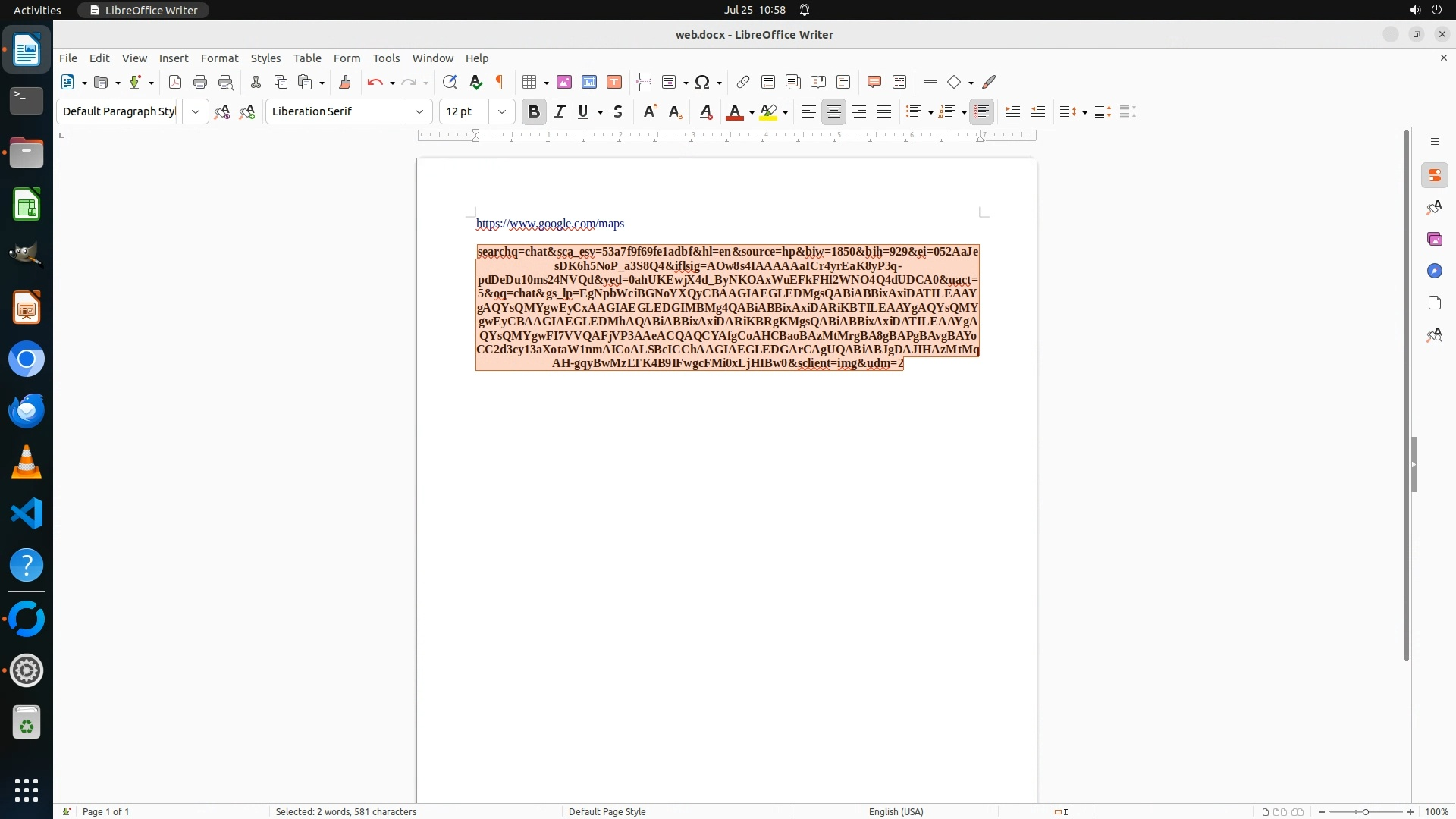1456x819 pixels.
Task: Click the Clone Formatting paintbrush icon
Action: (x=345, y=82)
